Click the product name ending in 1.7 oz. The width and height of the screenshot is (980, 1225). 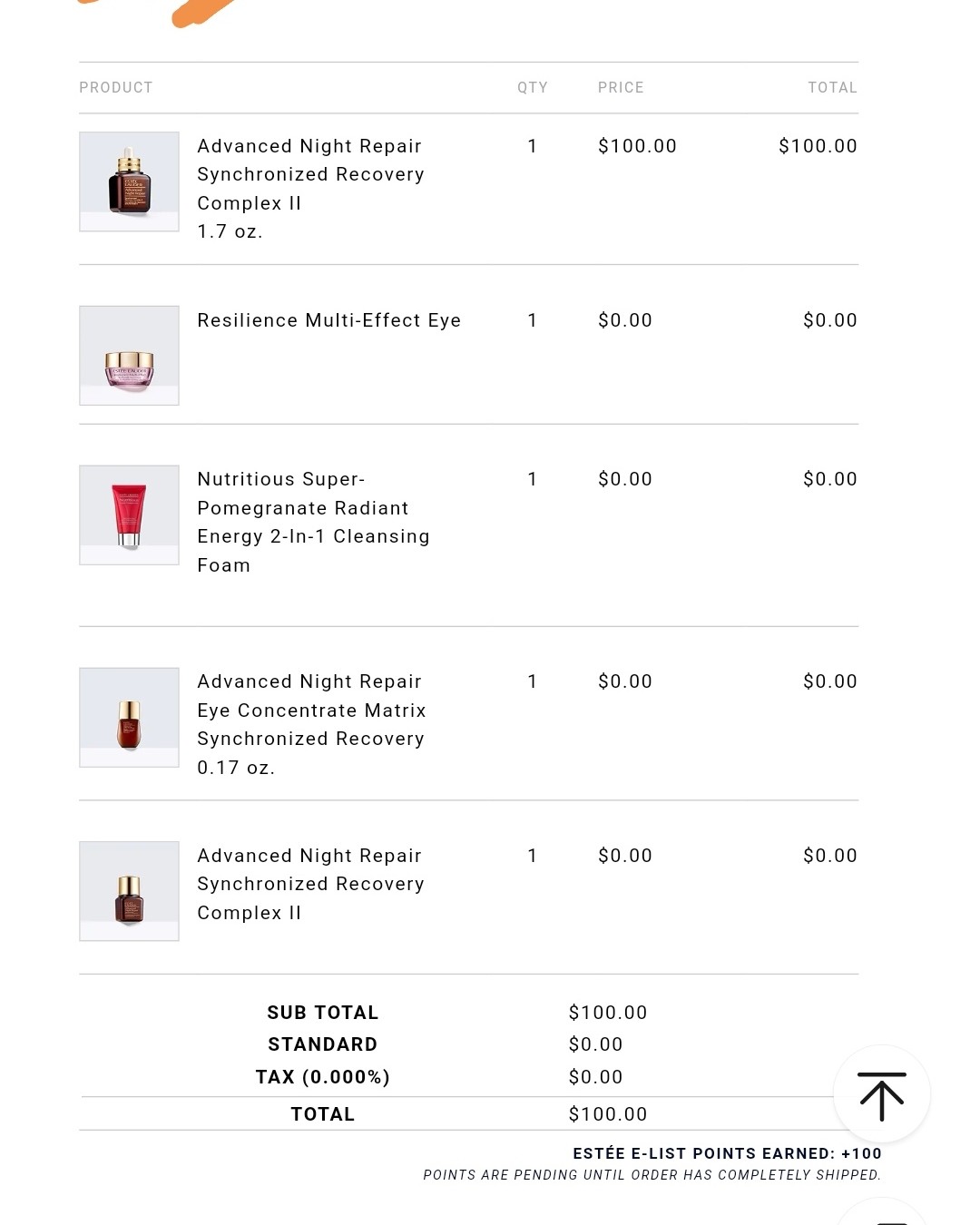click(x=310, y=188)
